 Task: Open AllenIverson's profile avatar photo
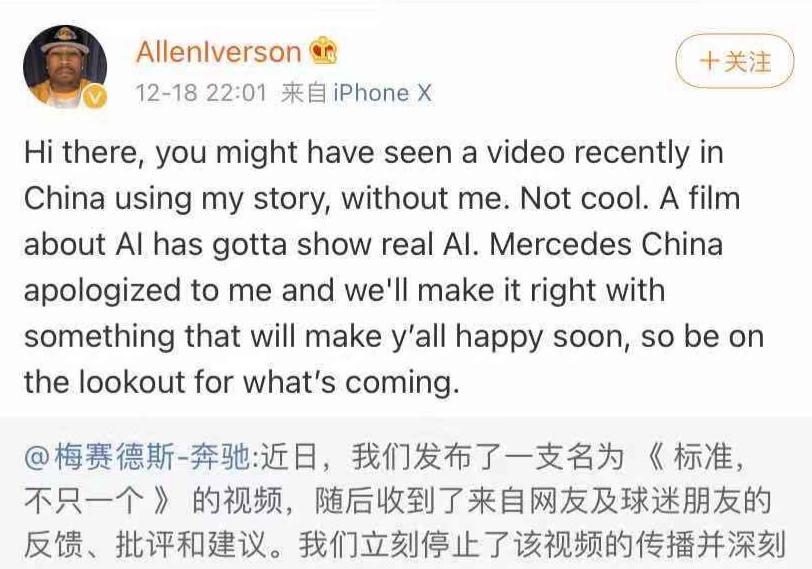[65, 66]
